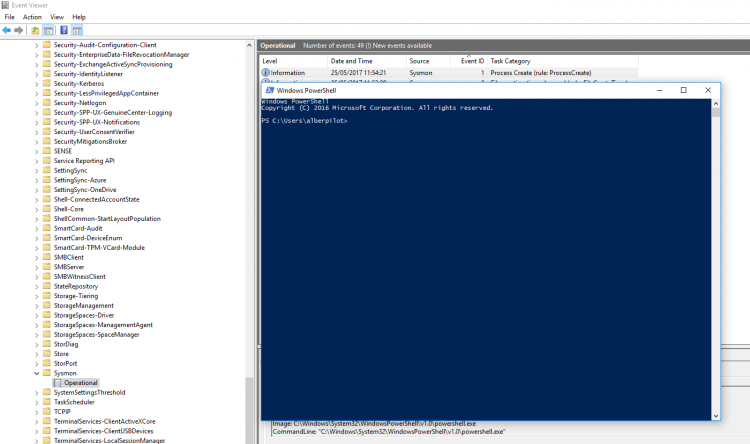Viewport: 750px width, 444px height.
Task: Select the Sysmon Process Create event row
Action: point(449,73)
